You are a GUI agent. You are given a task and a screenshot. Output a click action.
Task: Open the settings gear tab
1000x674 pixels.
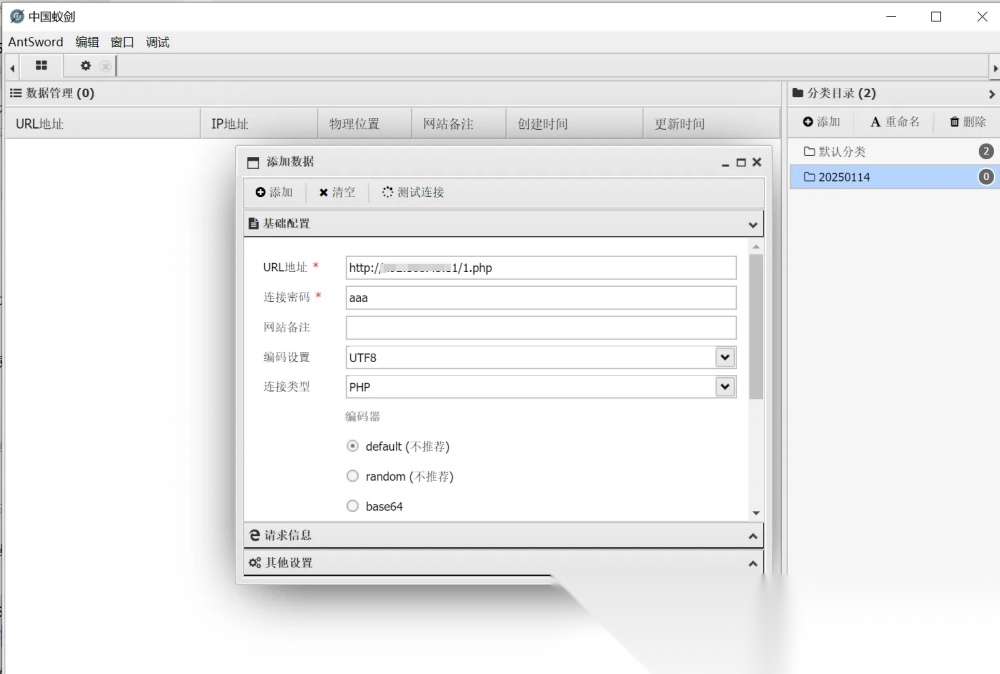(85, 65)
